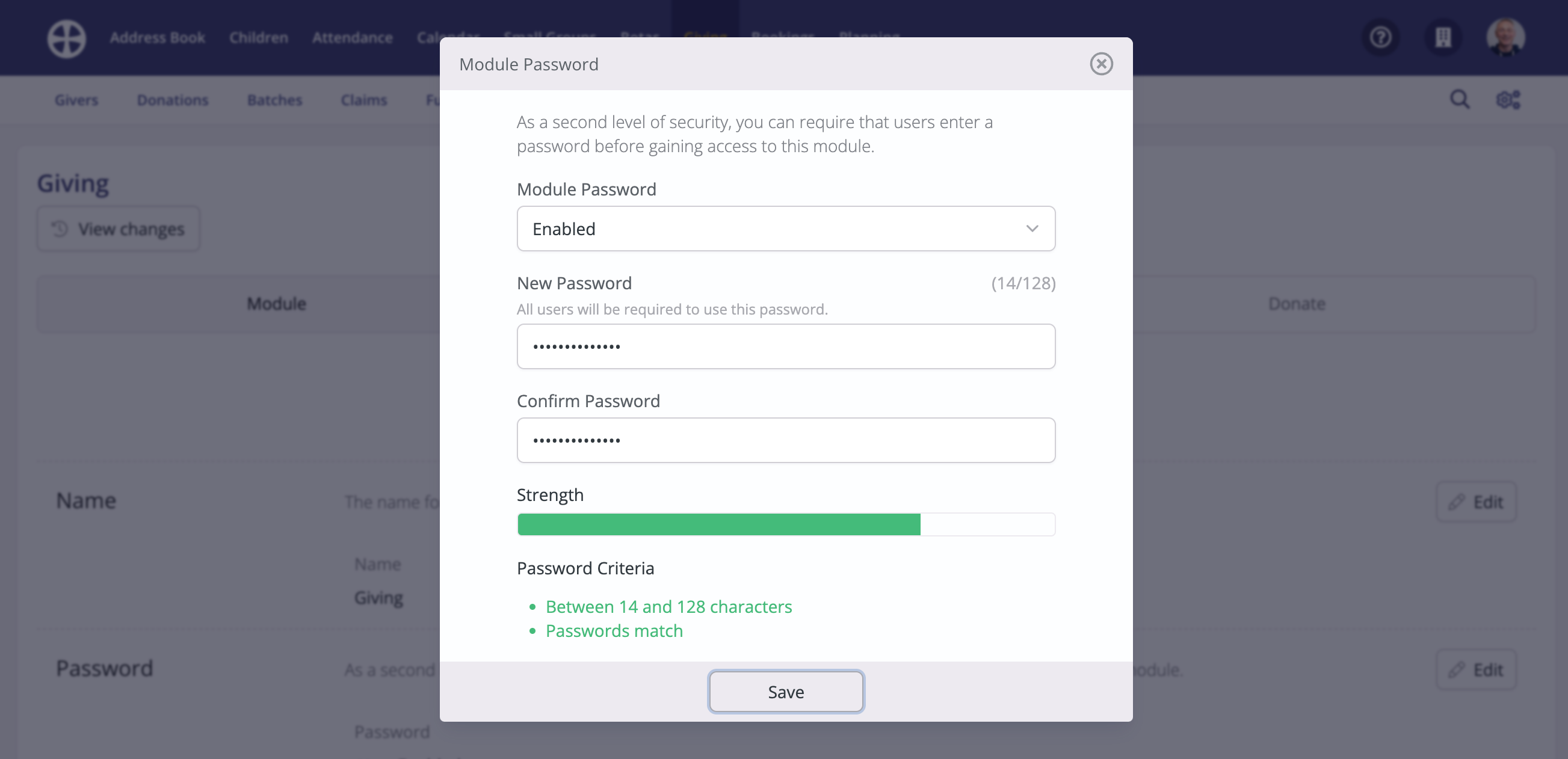Open the Address Book menu

(x=157, y=38)
